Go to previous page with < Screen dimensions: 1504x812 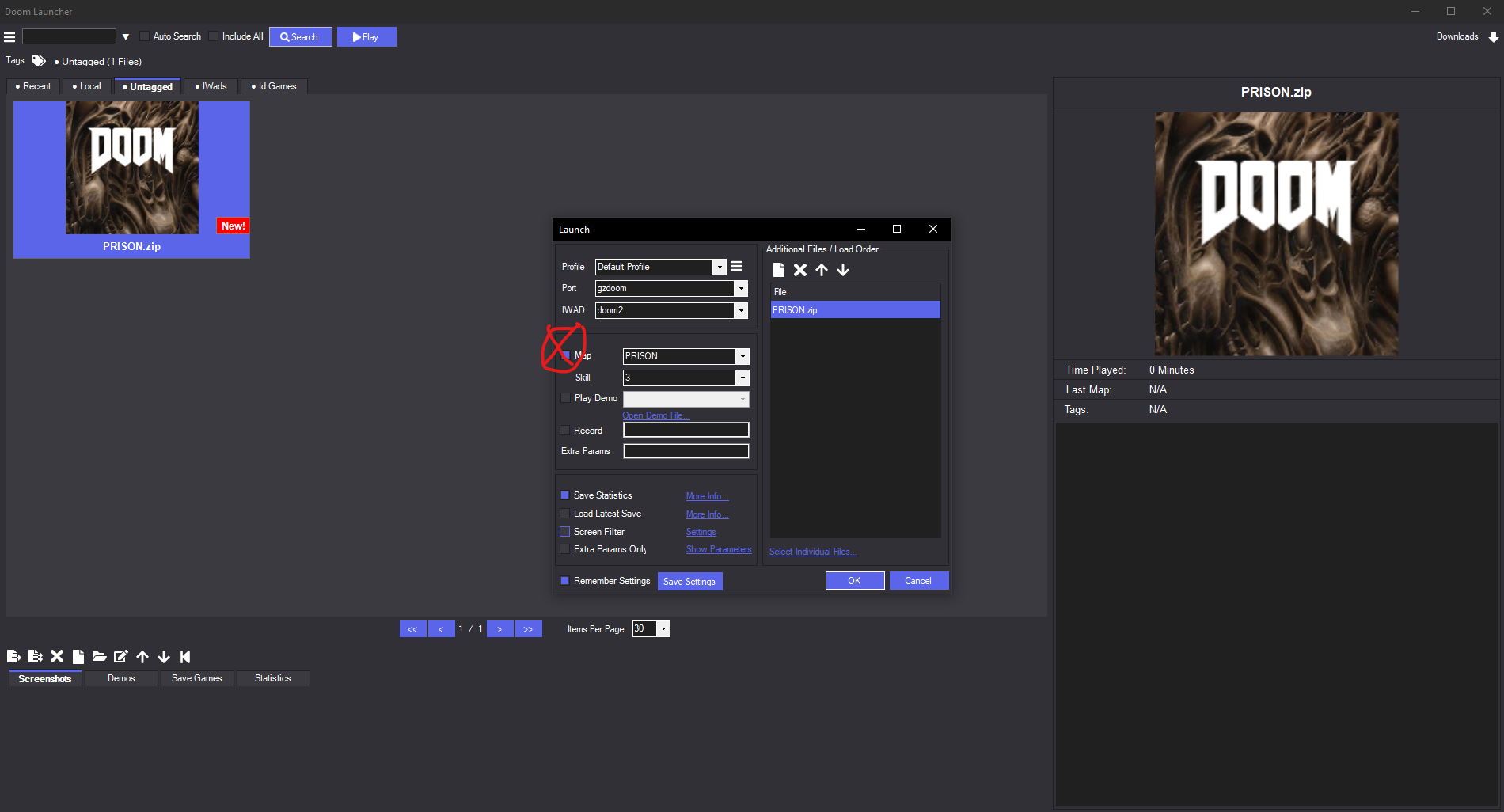pos(441,629)
